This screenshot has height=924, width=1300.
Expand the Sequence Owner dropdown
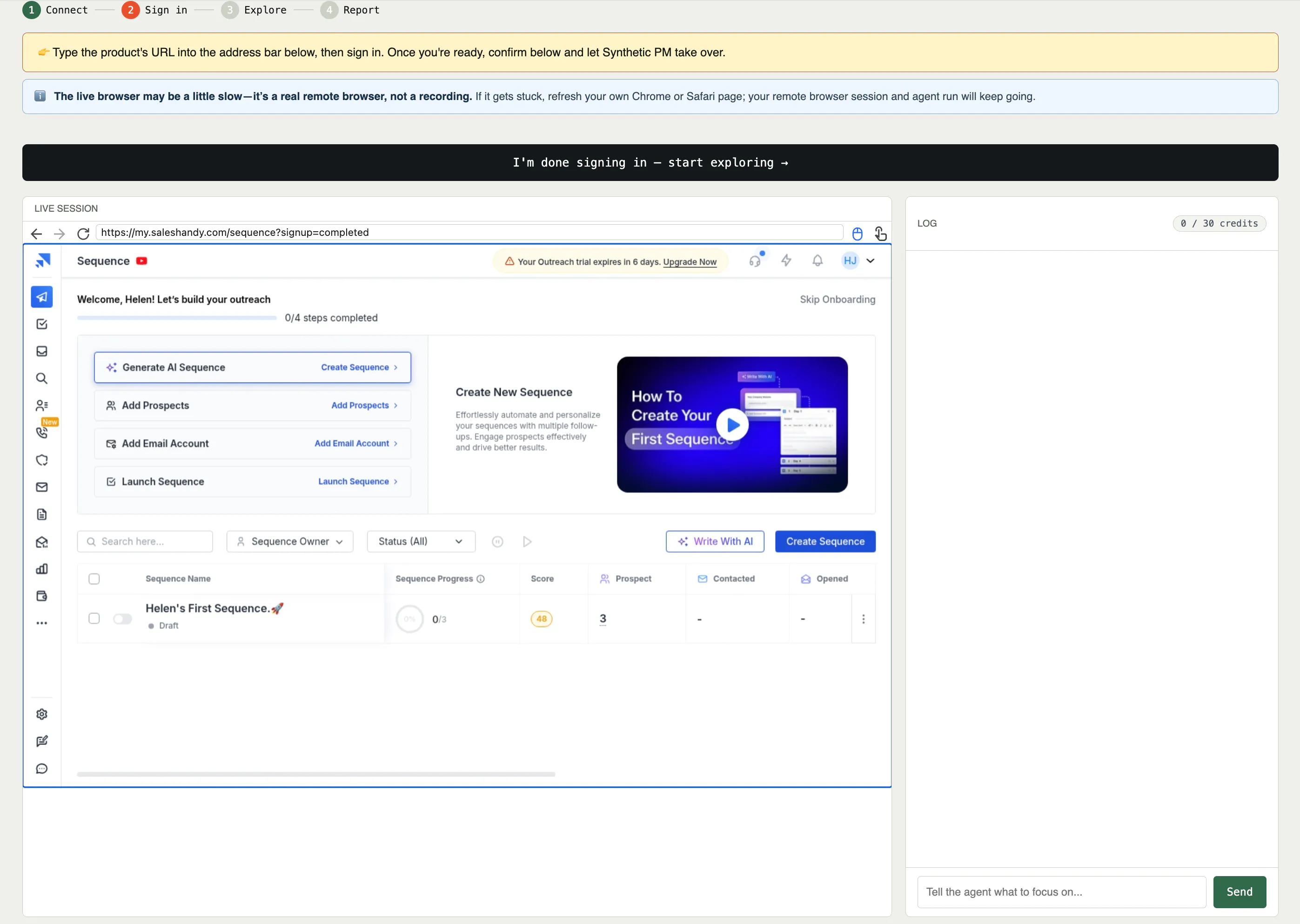click(289, 542)
